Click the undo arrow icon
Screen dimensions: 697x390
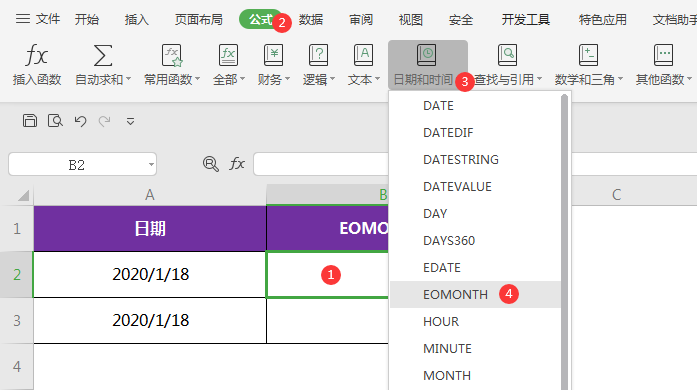coord(80,121)
